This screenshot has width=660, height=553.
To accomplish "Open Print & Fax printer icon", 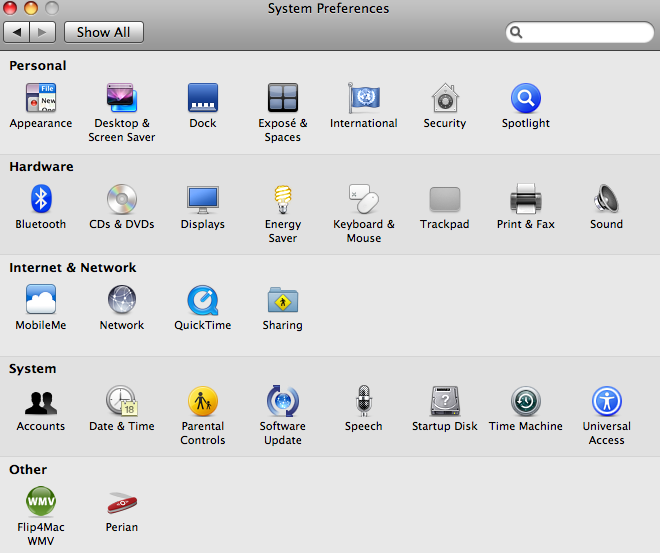I will coord(526,199).
